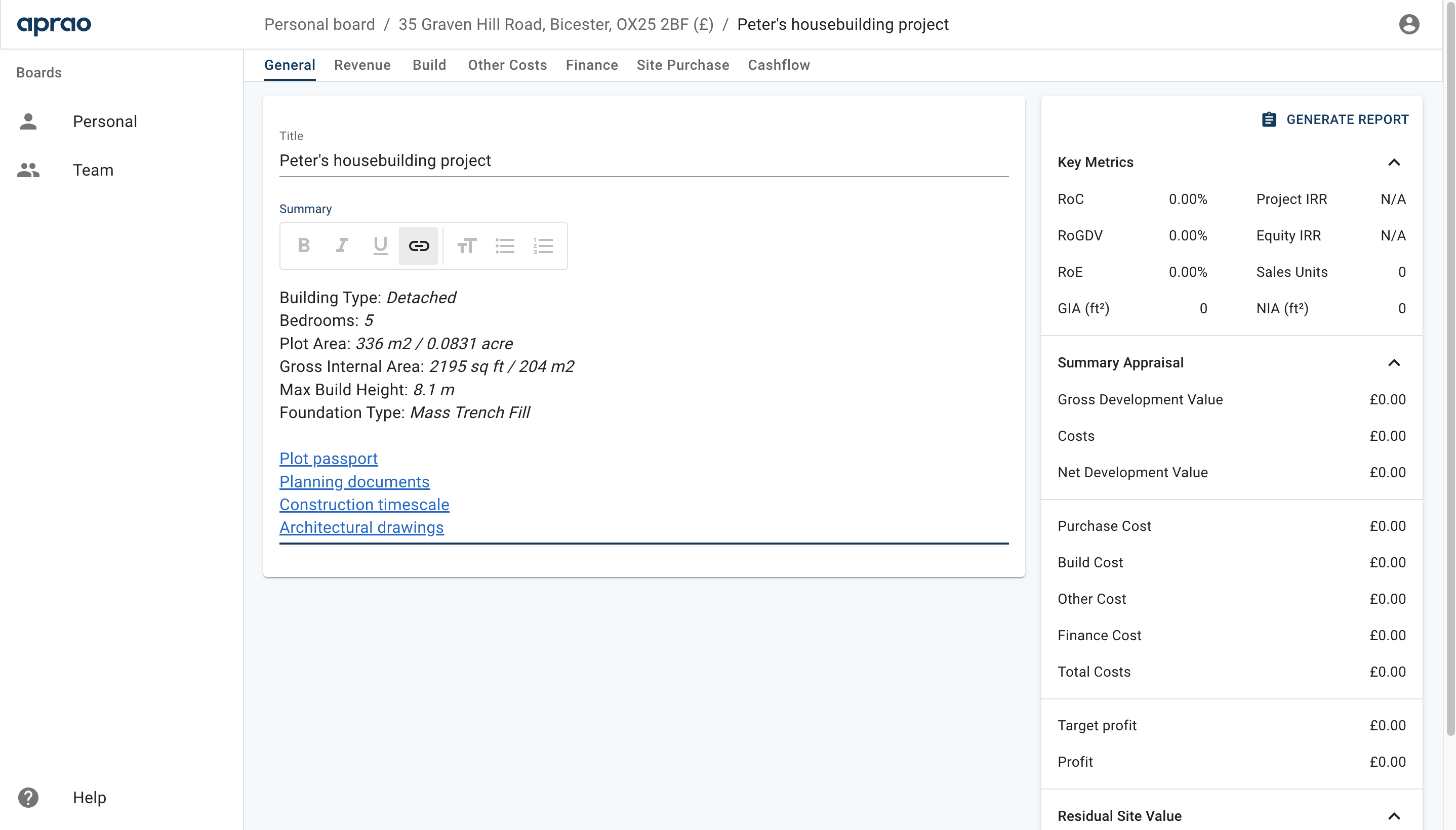Click the Net Development Value row
The image size is (1456, 830).
pyautogui.click(x=1231, y=473)
